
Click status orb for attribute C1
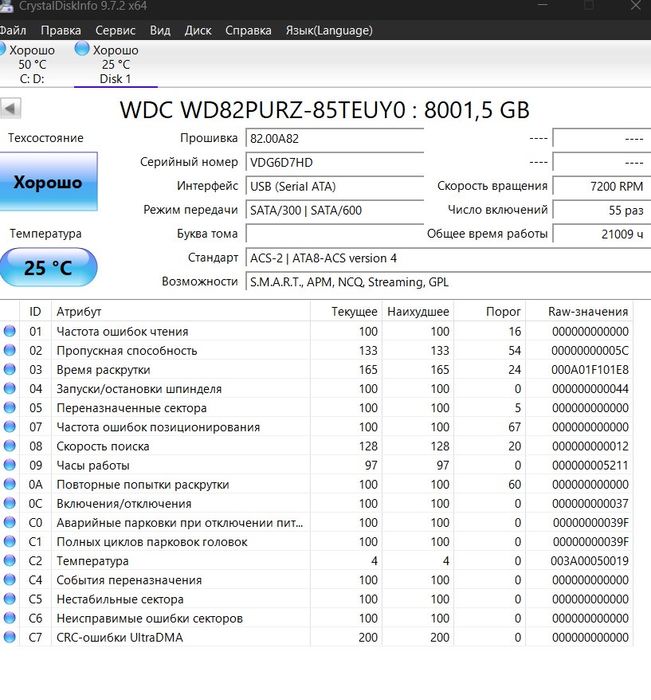click(x=9, y=542)
